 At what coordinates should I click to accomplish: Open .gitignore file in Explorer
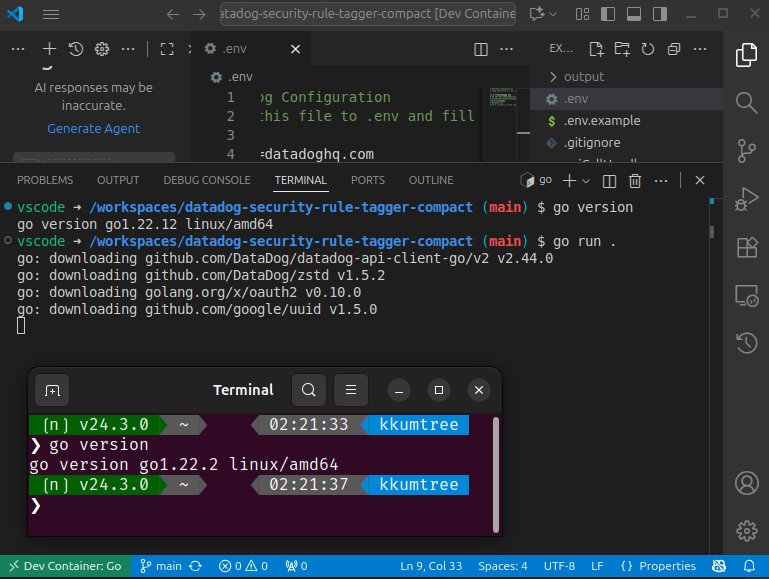click(x=626, y=143)
